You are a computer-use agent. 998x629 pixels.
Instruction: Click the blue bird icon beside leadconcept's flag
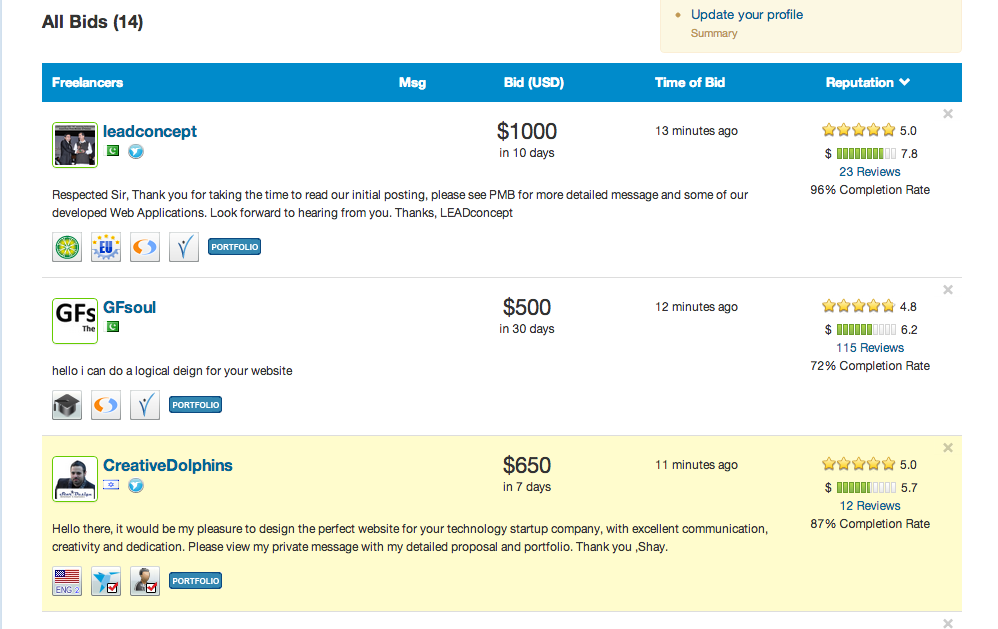(136, 151)
